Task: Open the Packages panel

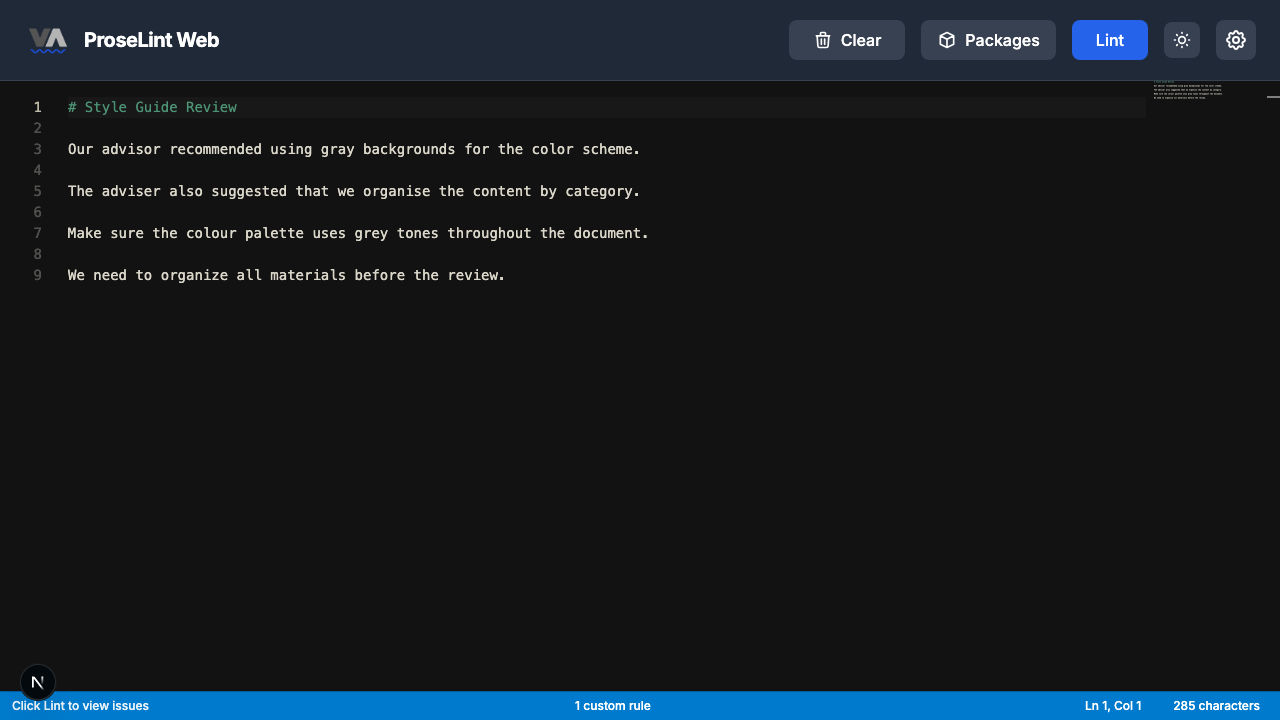Action: [x=988, y=40]
